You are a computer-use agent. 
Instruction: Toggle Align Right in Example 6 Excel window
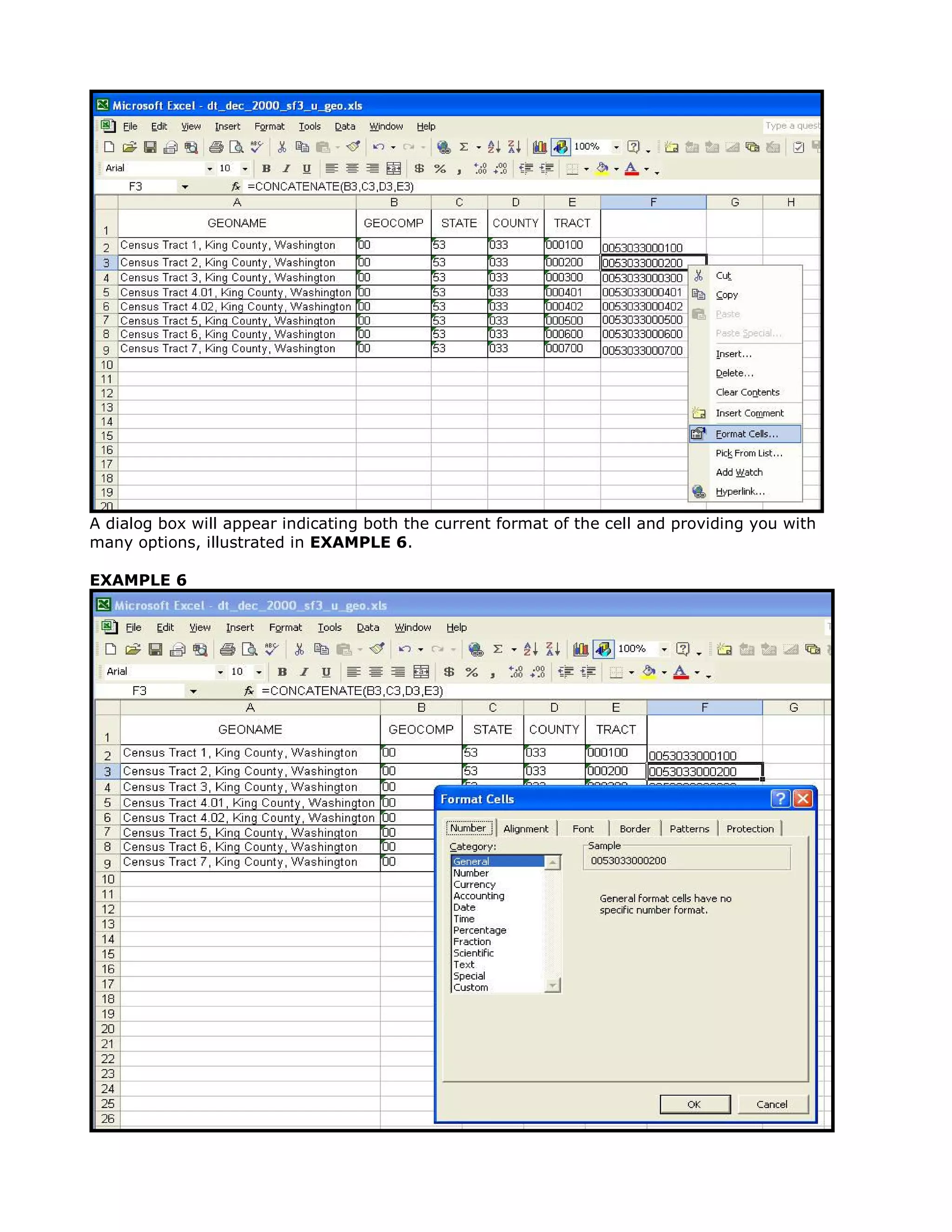point(397,672)
